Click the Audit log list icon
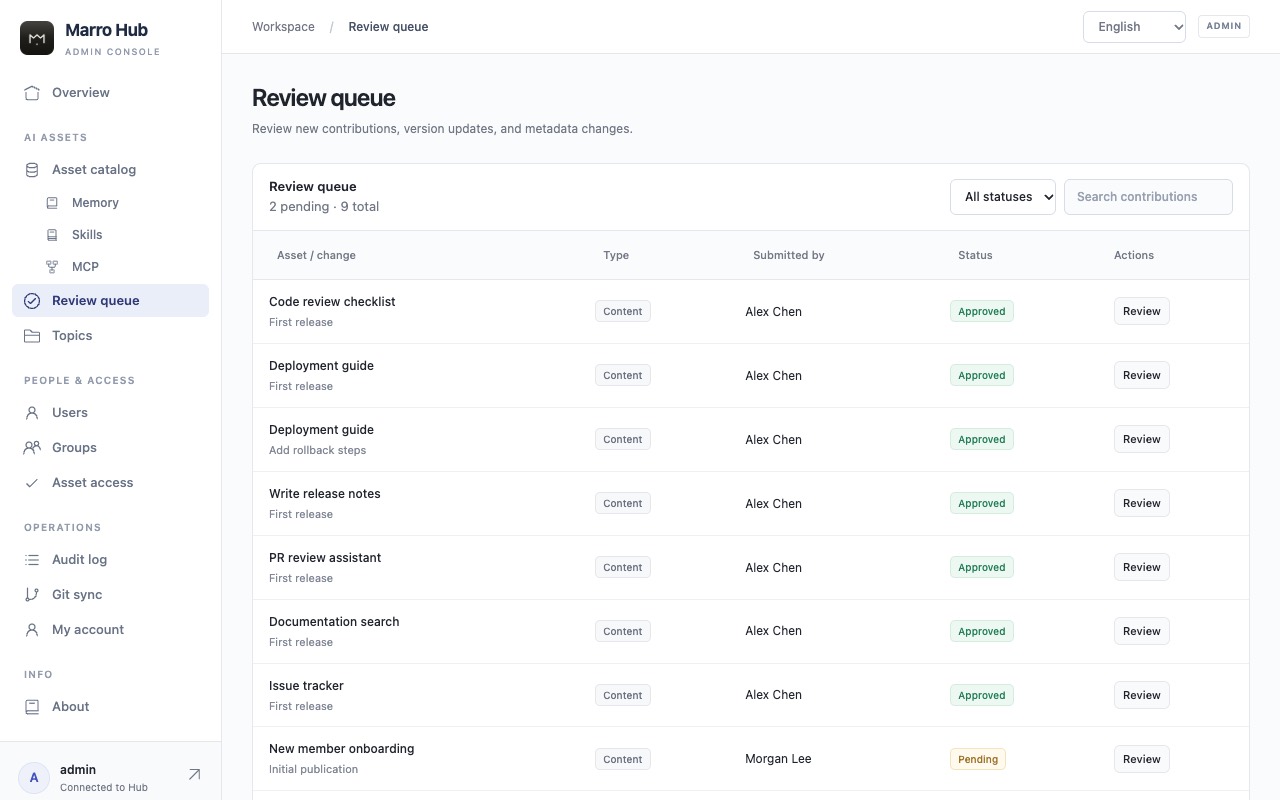1280x800 pixels. (32, 560)
